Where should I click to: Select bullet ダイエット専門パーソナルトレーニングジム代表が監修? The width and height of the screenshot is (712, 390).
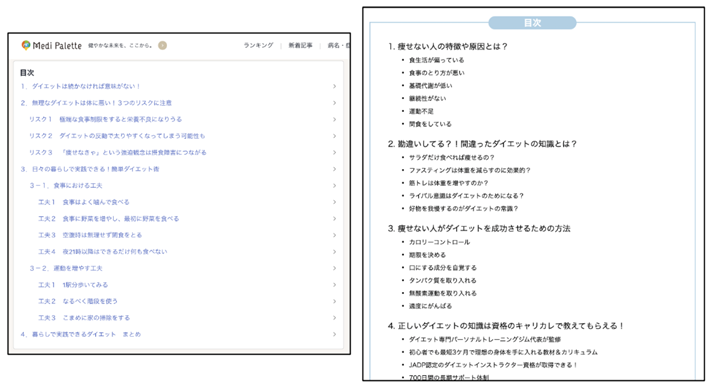(x=485, y=339)
